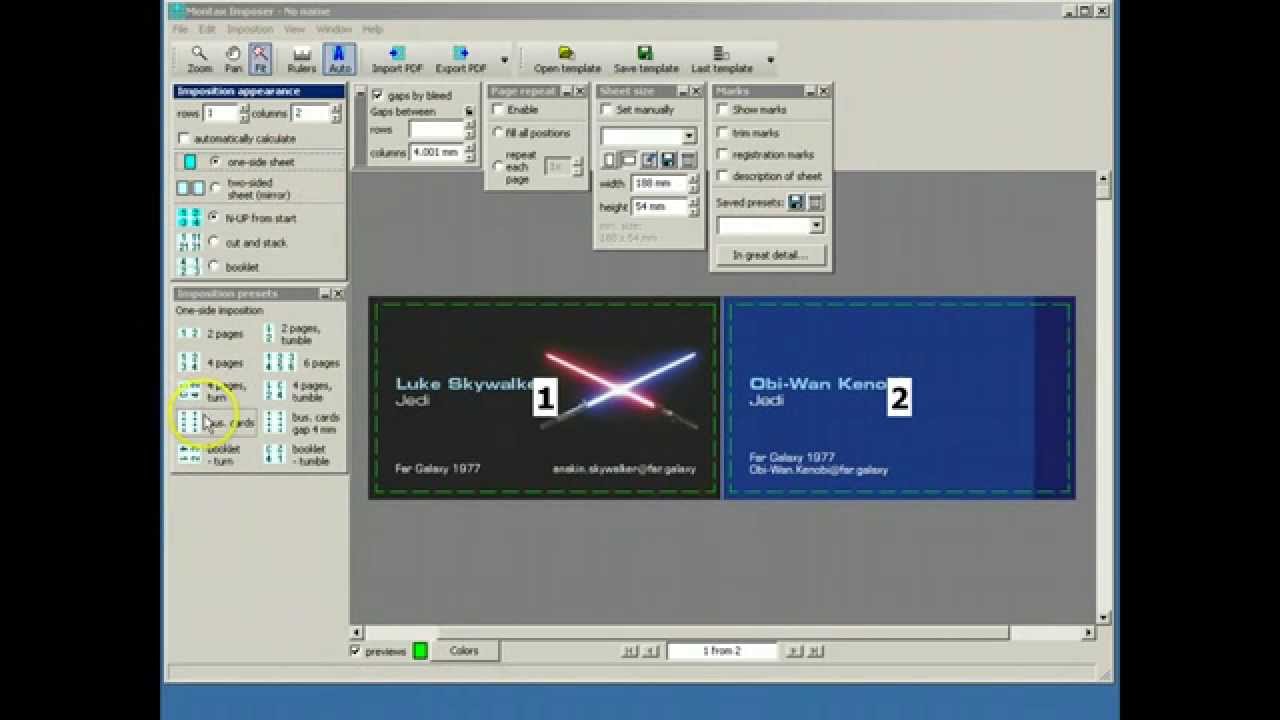Enable automatically calculate checkbox
The height and width of the screenshot is (720, 1280).
tap(184, 138)
